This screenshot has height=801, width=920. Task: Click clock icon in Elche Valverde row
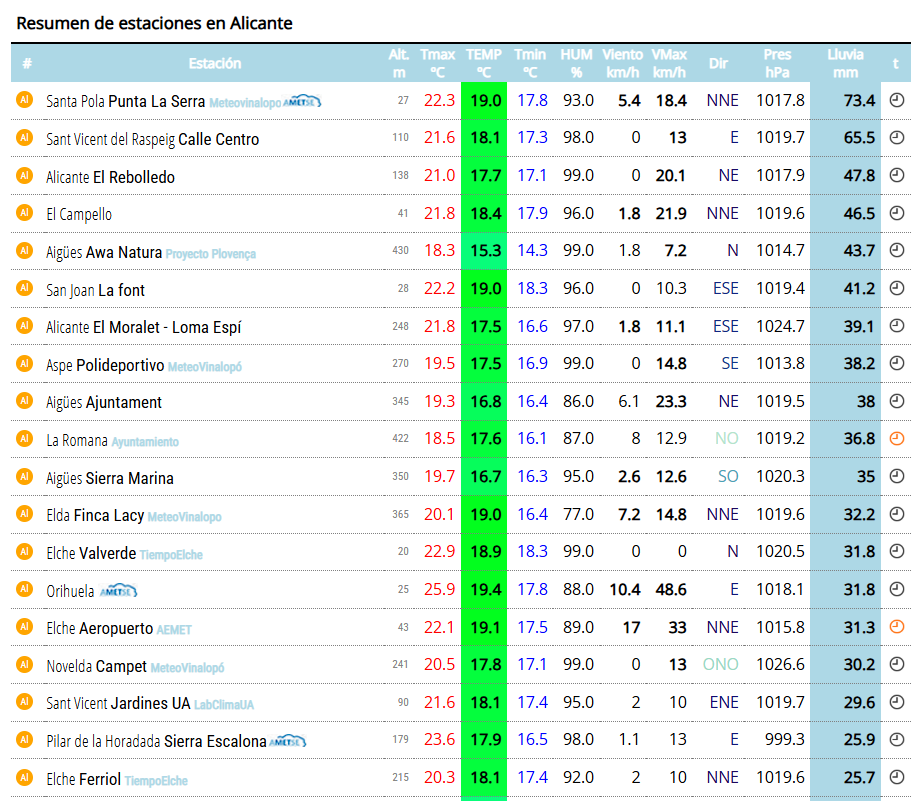[897, 551]
